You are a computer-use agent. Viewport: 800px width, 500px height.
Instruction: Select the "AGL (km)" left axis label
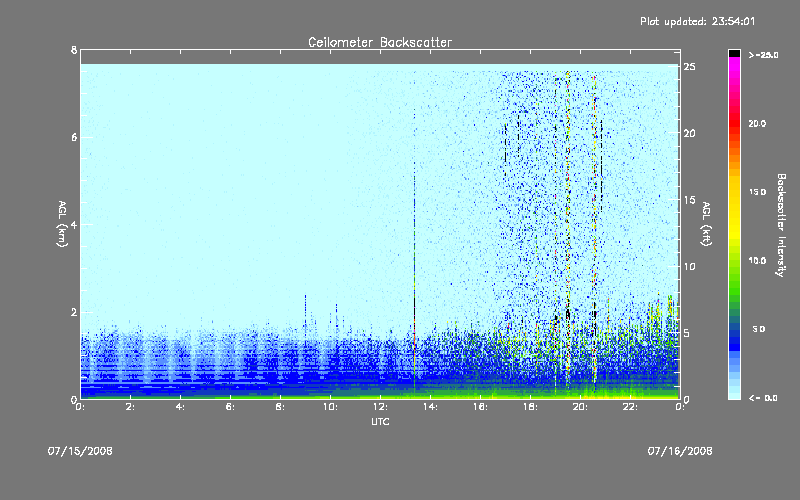coord(62,224)
